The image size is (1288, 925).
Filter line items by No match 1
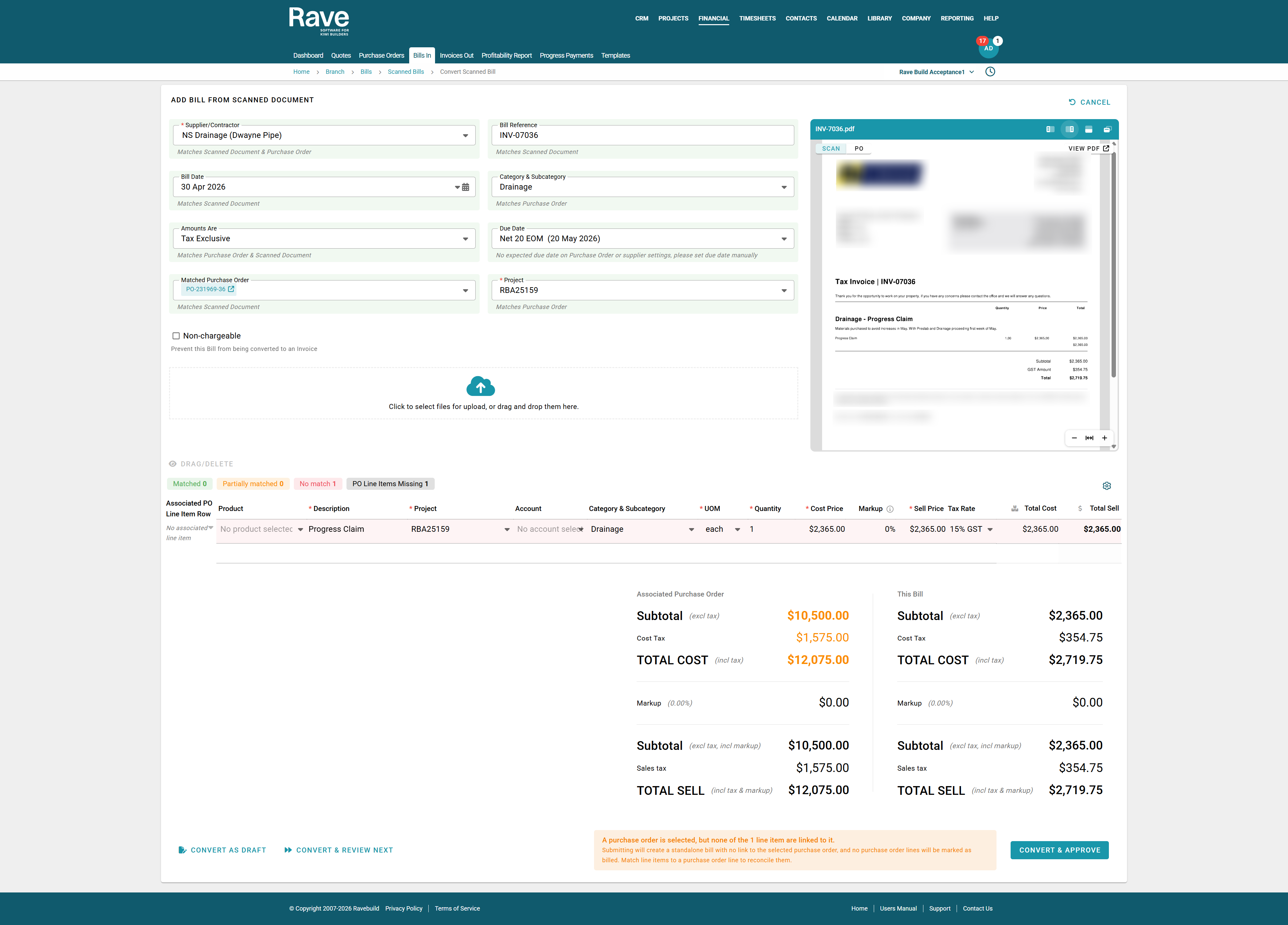(317, 484)
